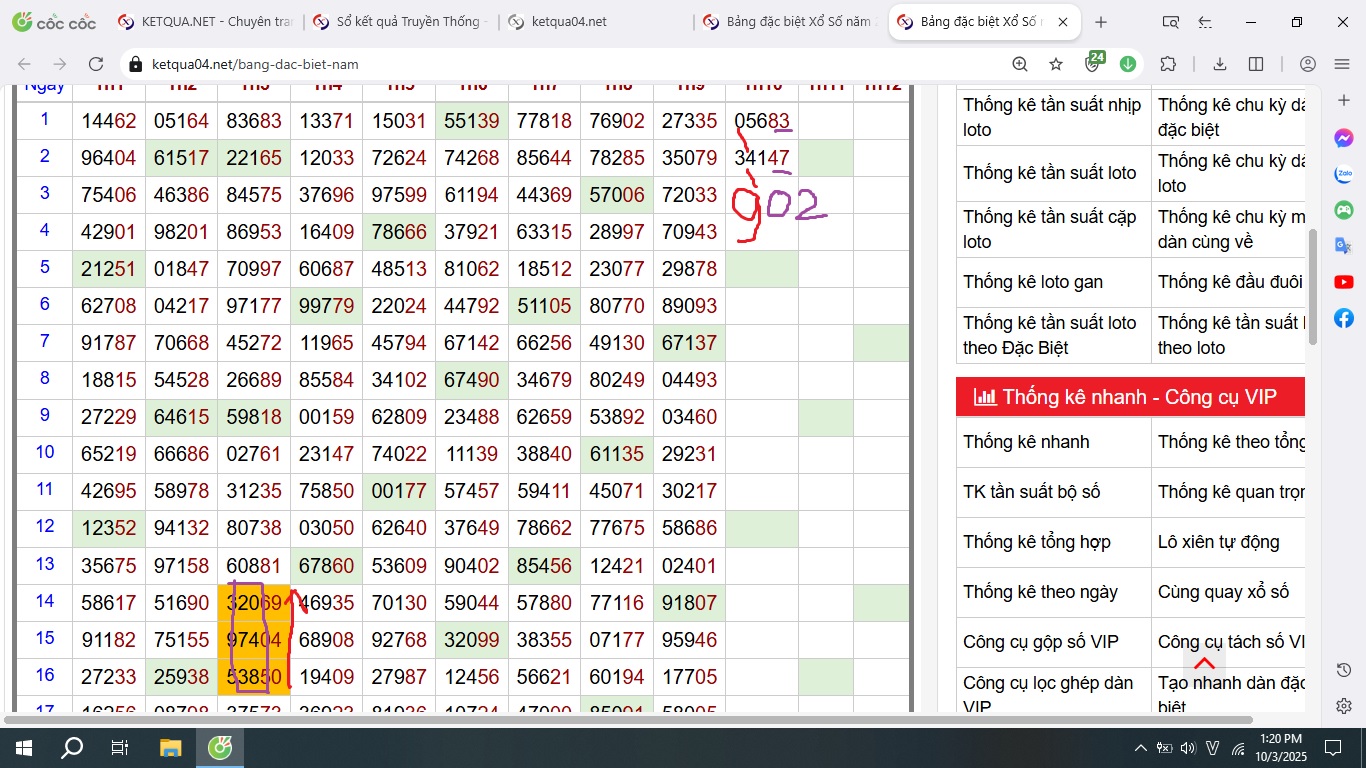
Task: Open Facebook from the sidebar
Action: pyautogui.click(x=1344, y=318)
